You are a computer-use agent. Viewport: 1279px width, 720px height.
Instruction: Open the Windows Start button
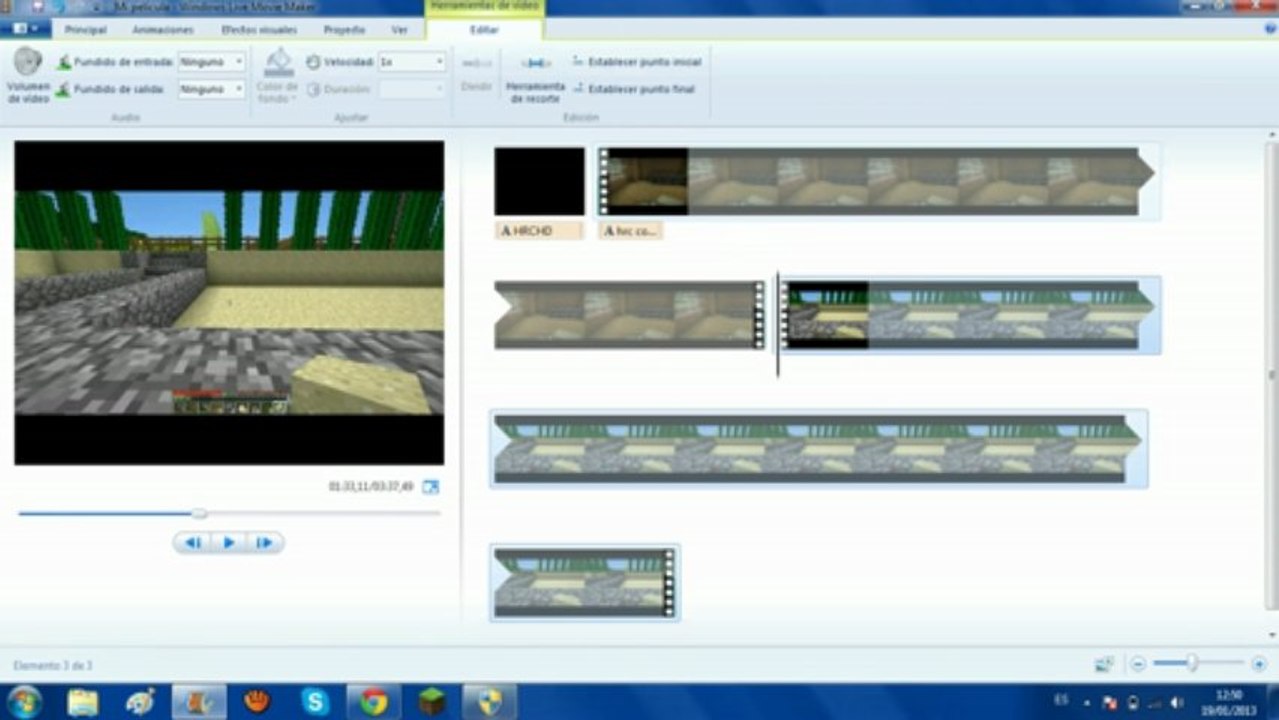click(24, 702)
